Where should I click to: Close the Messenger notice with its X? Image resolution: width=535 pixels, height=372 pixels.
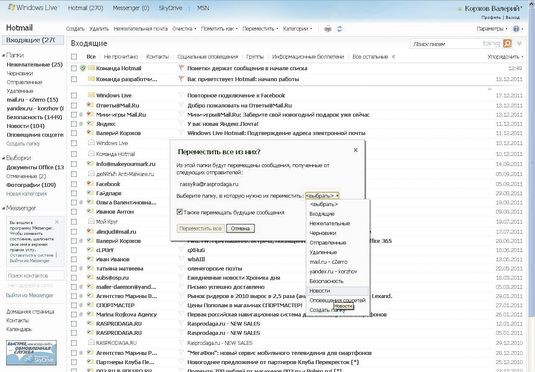(x=57, y=222)
